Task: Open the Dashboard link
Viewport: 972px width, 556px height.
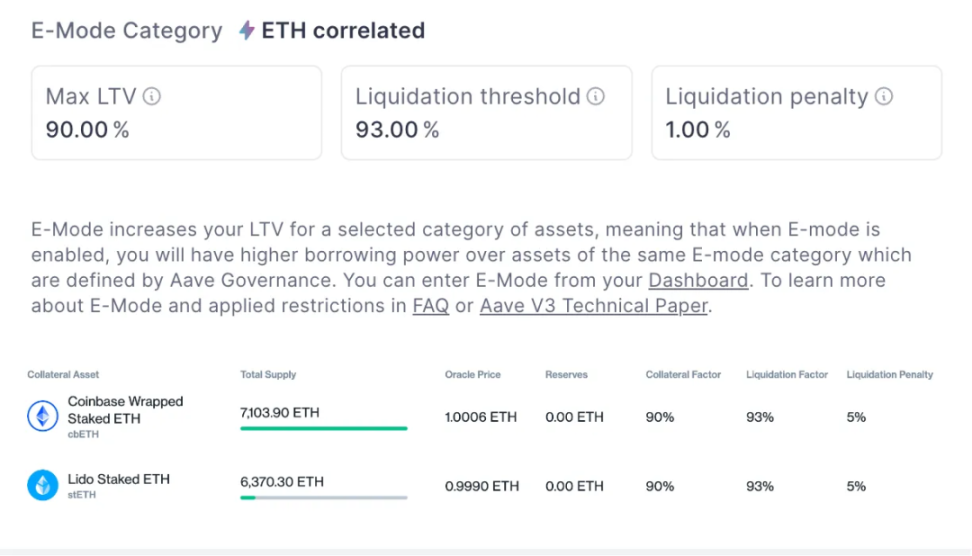Action: (698, 280)
